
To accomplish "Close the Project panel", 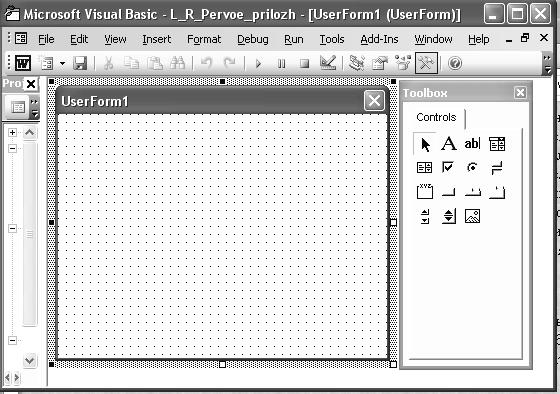I will point(31,84).
